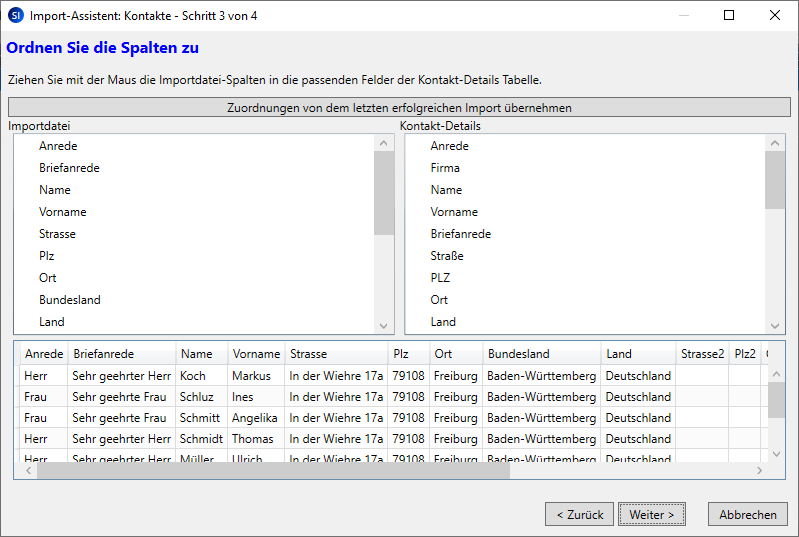Go back with the Zurück button
Image resolution: width=799 pixels, height=537 pixels.
(579, 514)
